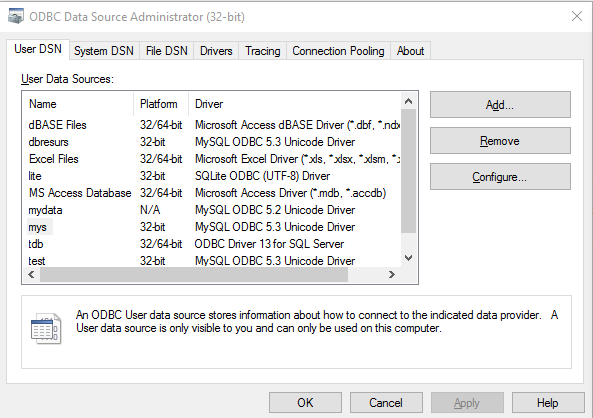
Task: Open the Drivers tab
Action: point(216,51)
